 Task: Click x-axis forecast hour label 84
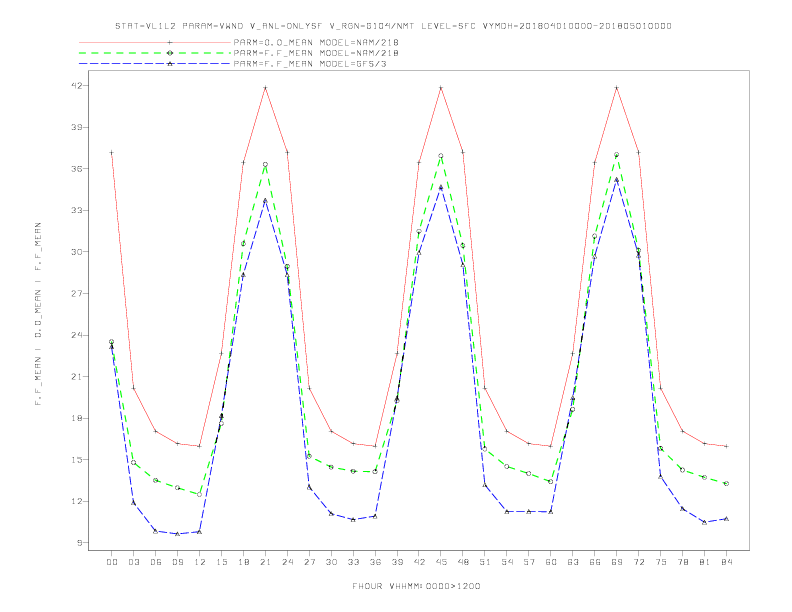(726, 562)
